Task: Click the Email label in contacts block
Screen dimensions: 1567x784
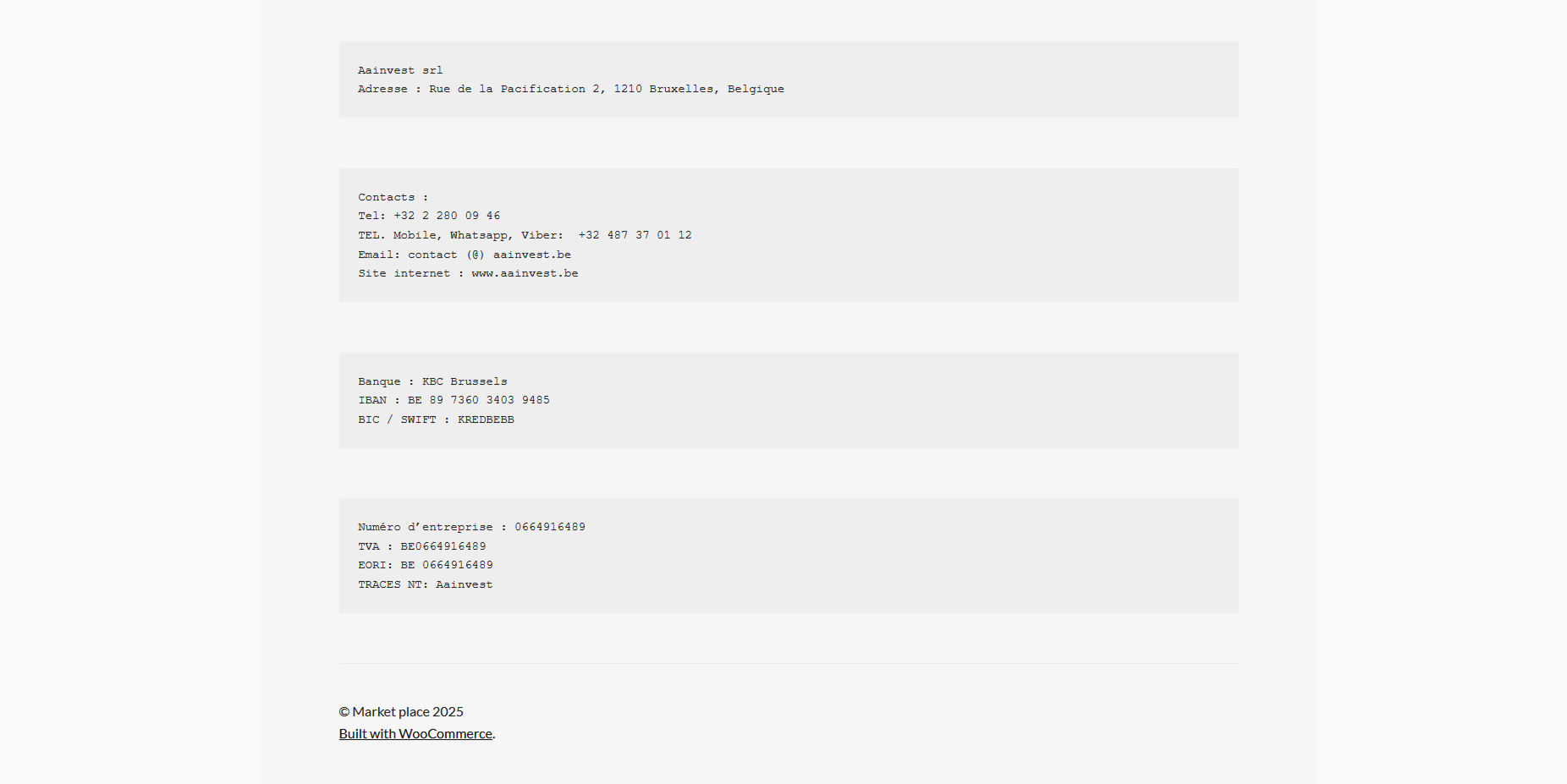Action: 378,255
